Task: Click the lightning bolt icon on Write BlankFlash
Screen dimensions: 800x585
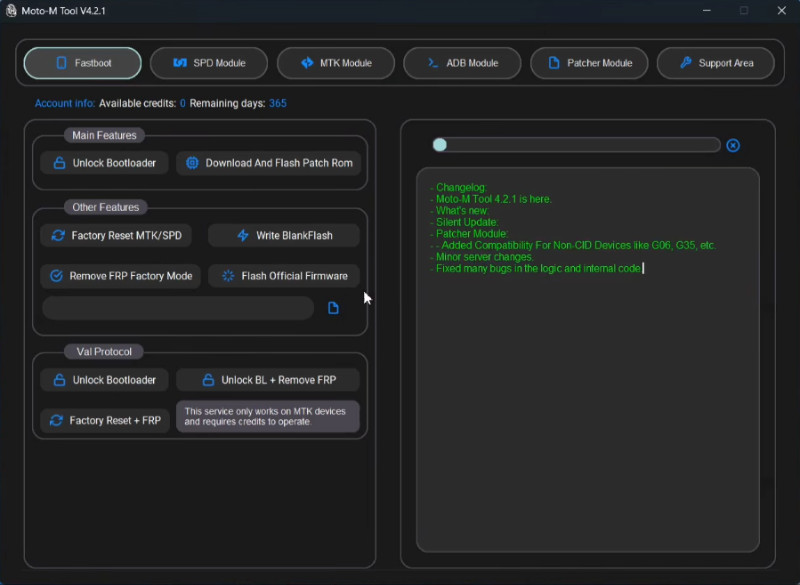Action: point(243,236)
